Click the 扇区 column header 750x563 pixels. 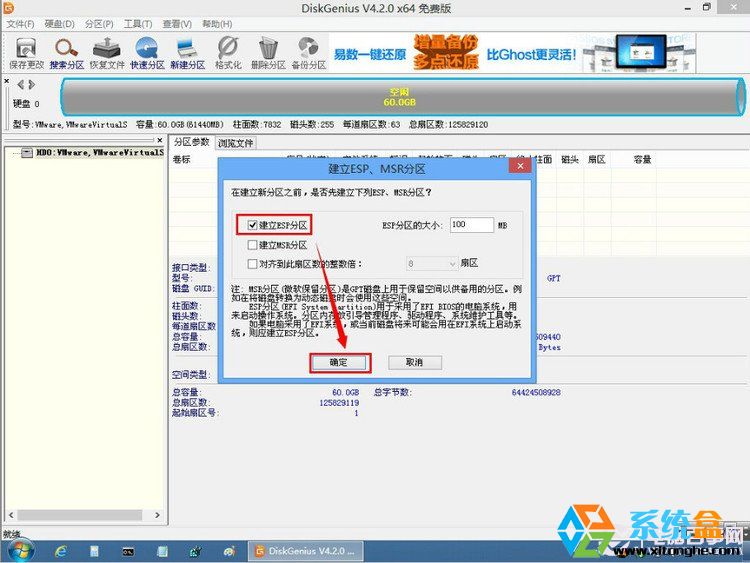596,160
